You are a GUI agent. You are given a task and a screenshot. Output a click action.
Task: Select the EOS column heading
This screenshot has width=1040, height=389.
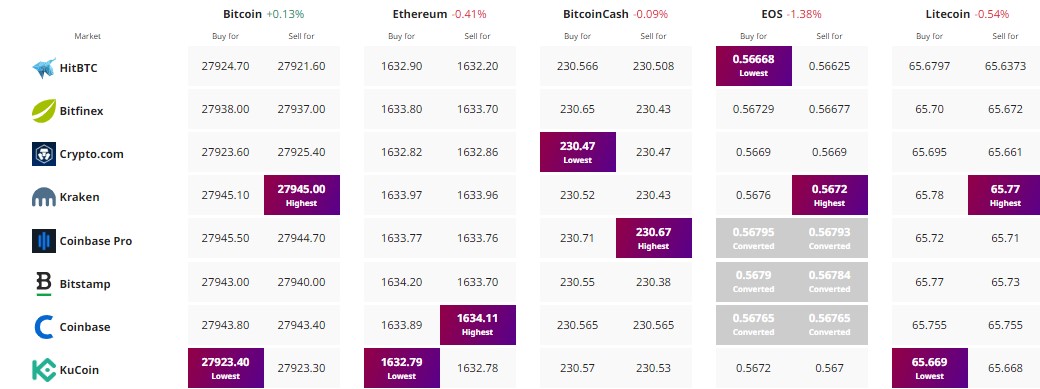[x=772, y=14]
